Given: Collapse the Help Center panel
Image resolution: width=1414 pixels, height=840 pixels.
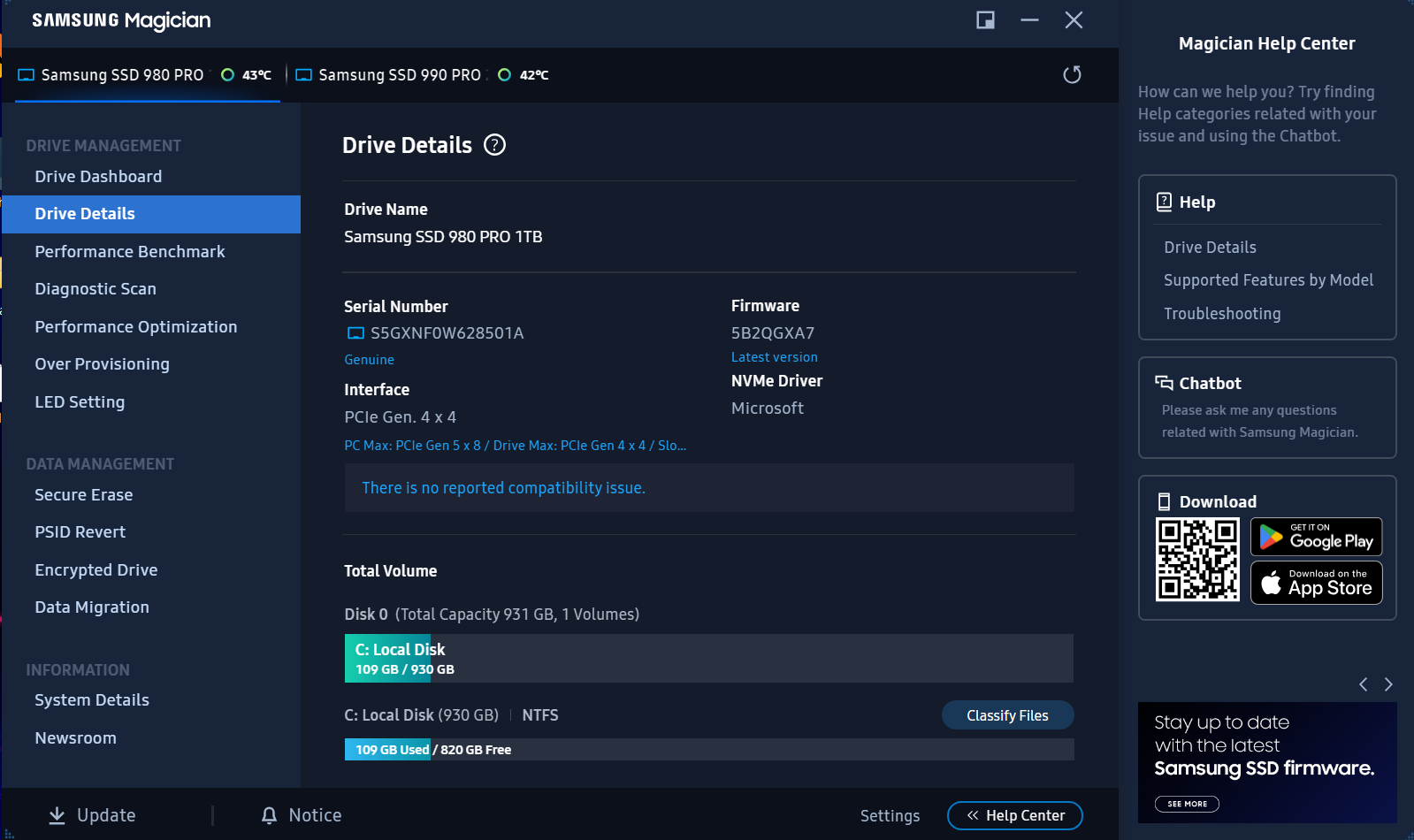Looking at the screenshot, I should coord(1014,815).
